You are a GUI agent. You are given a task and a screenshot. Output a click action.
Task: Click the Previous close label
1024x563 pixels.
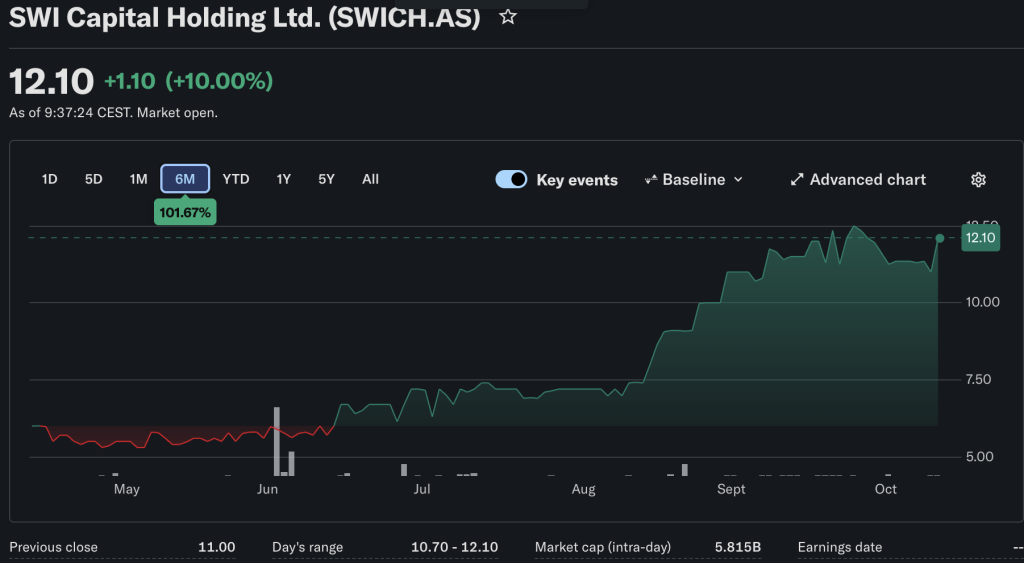tap(54, 547)
